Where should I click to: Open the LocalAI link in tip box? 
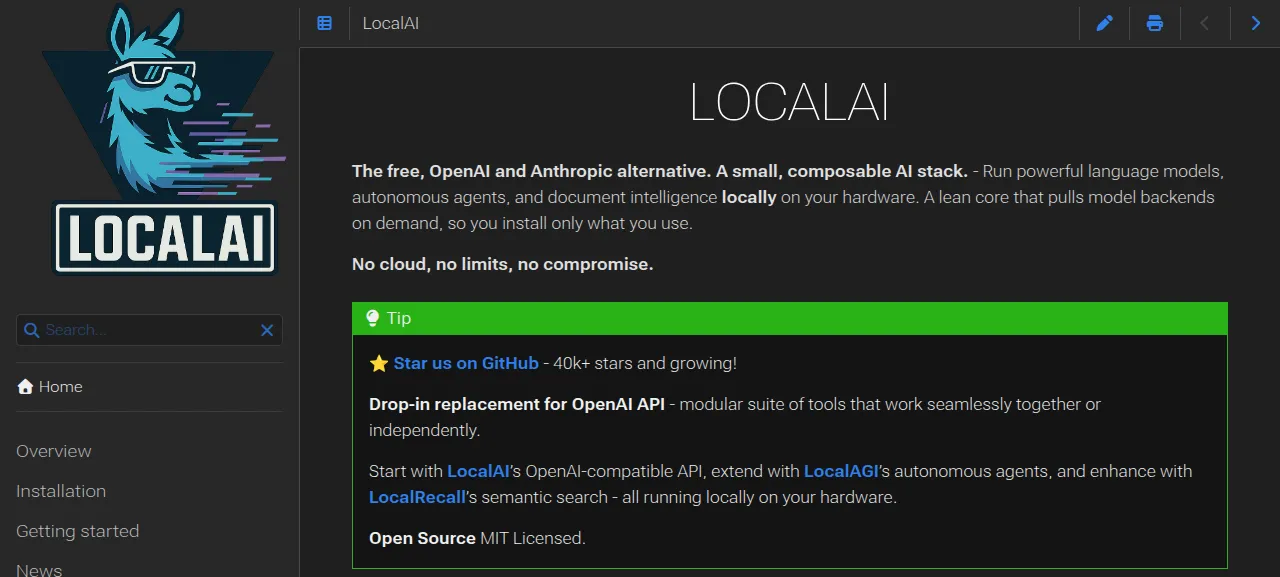point(479,471)
